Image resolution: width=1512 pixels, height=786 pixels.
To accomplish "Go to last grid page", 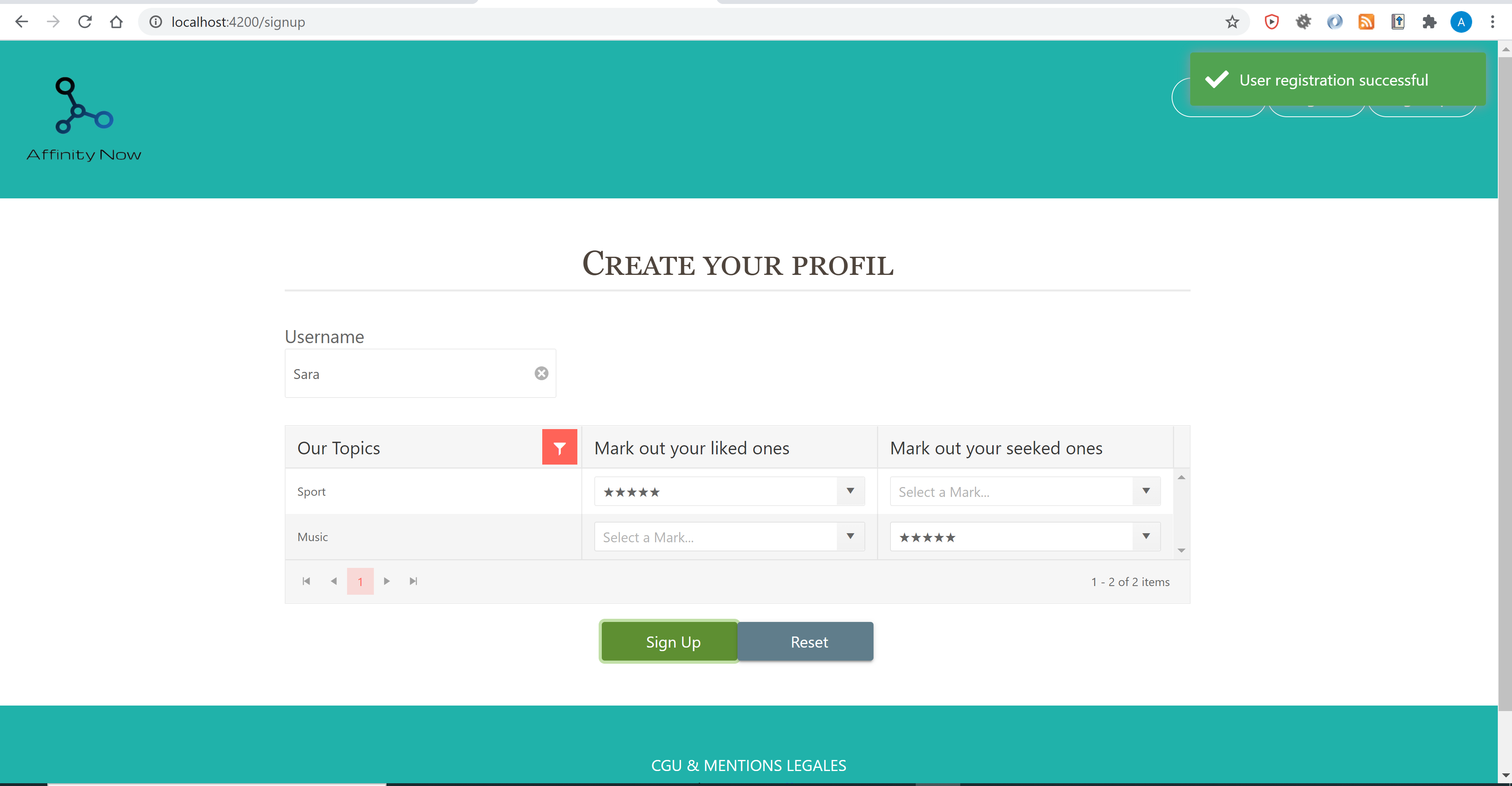I will 413,581.
